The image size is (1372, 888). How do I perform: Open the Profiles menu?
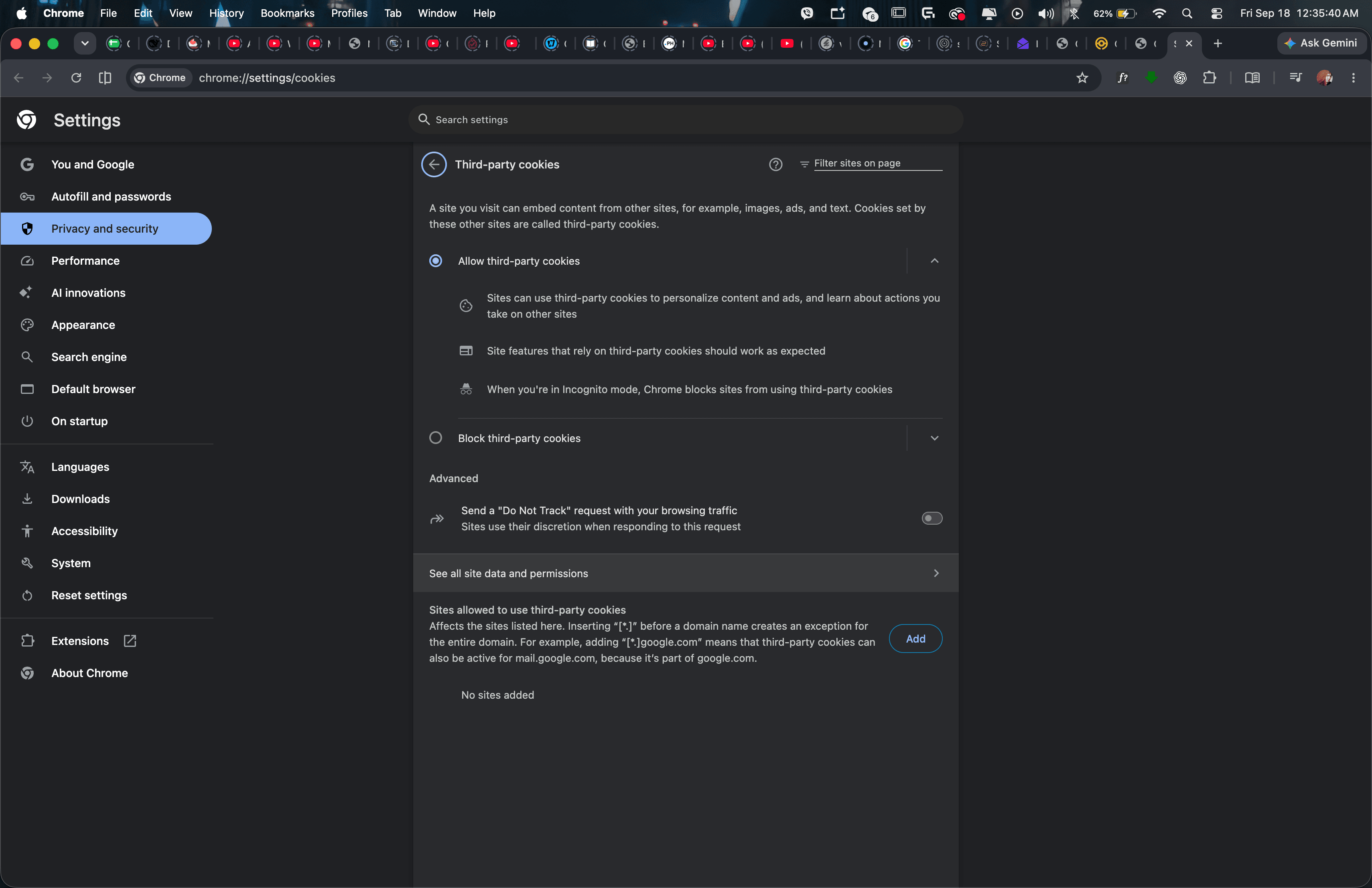click(x=349, y=13)
